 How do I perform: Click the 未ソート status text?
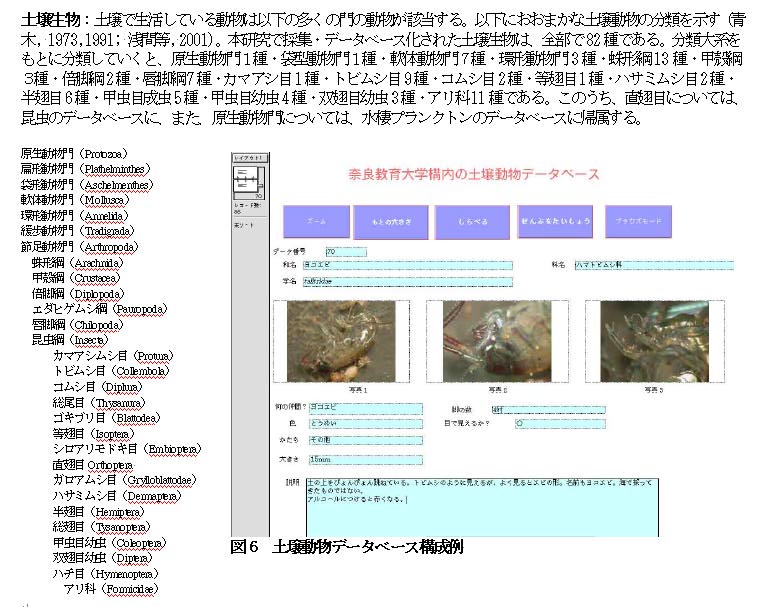pos(244,225)
